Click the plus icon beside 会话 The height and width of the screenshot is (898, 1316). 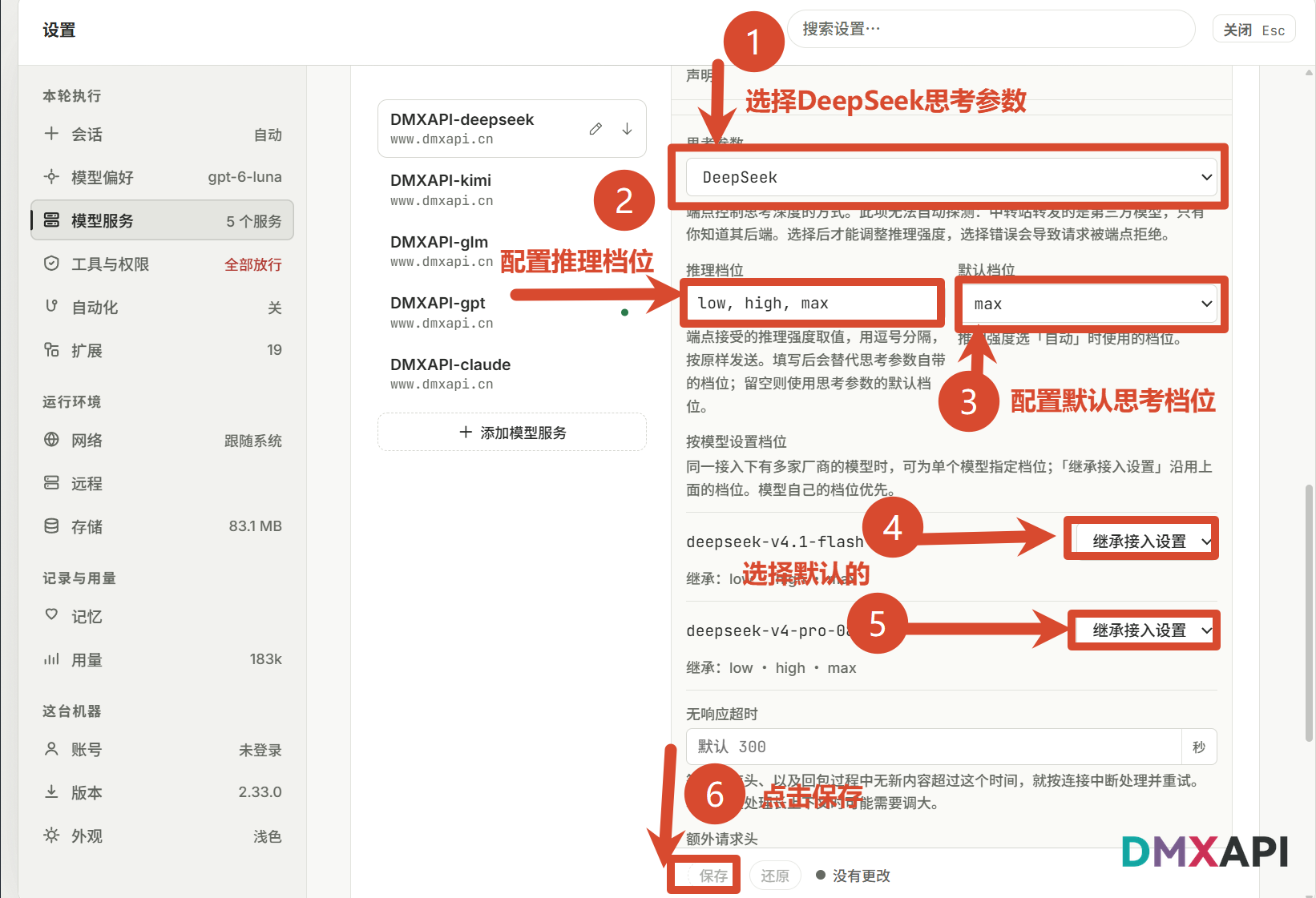tap(51, 134)
